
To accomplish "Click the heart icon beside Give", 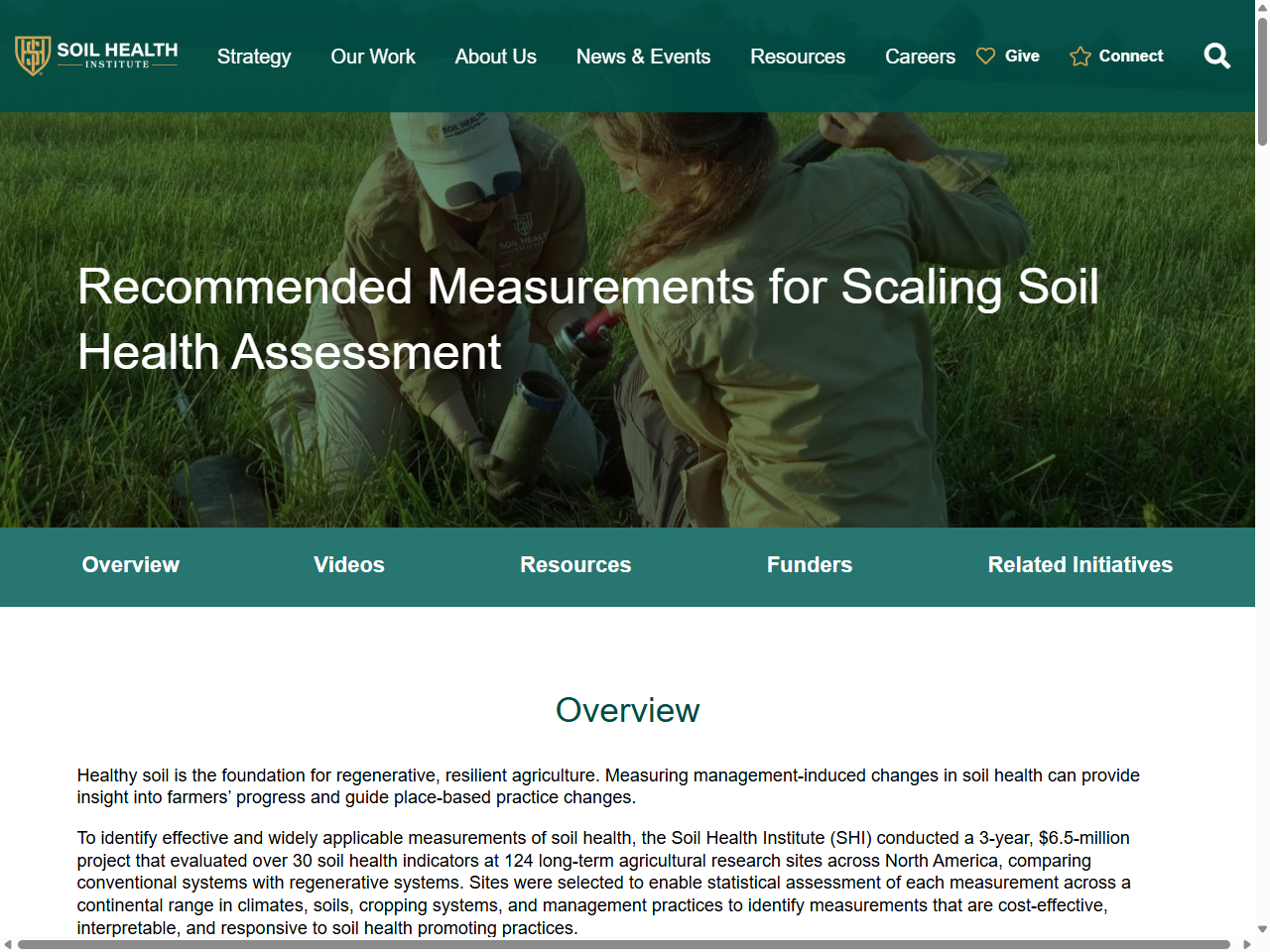I will pyautogui.click(x=985, y=57).
